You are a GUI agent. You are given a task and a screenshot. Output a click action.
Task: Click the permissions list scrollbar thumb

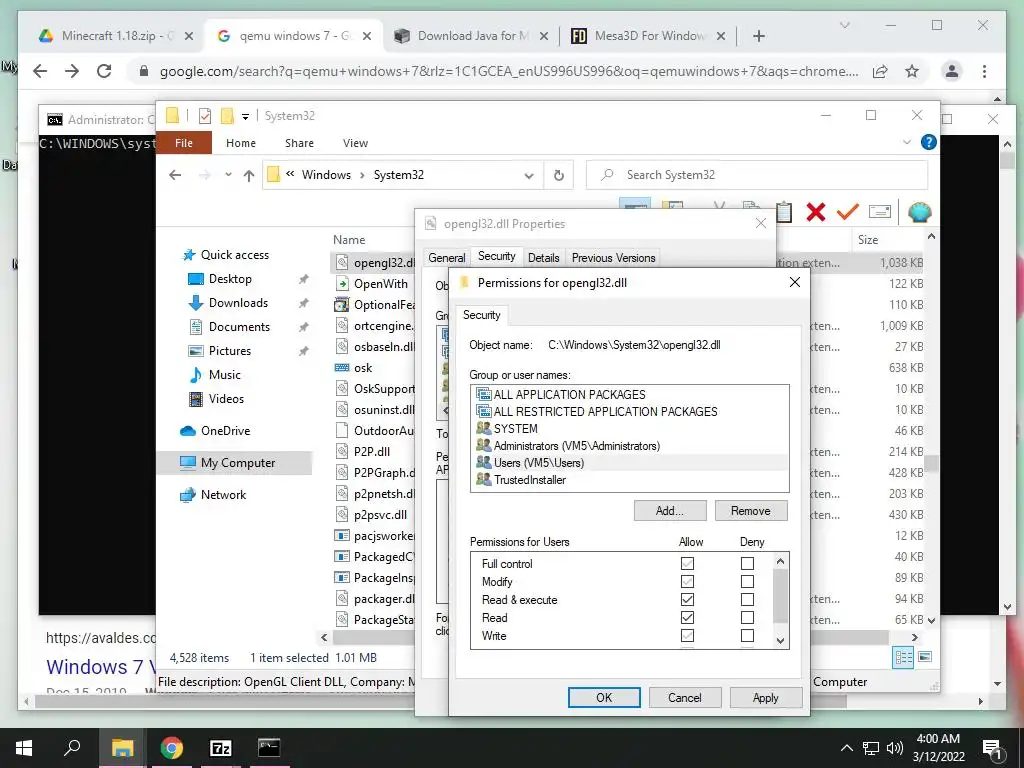coord(780,596)
